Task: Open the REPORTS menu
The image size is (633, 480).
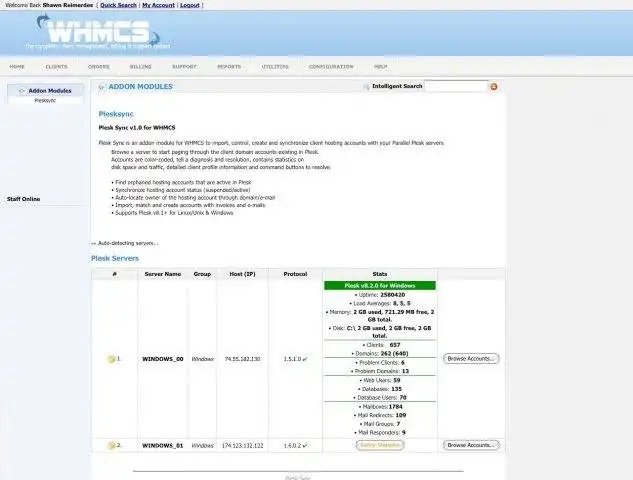Action: [229, 67]
